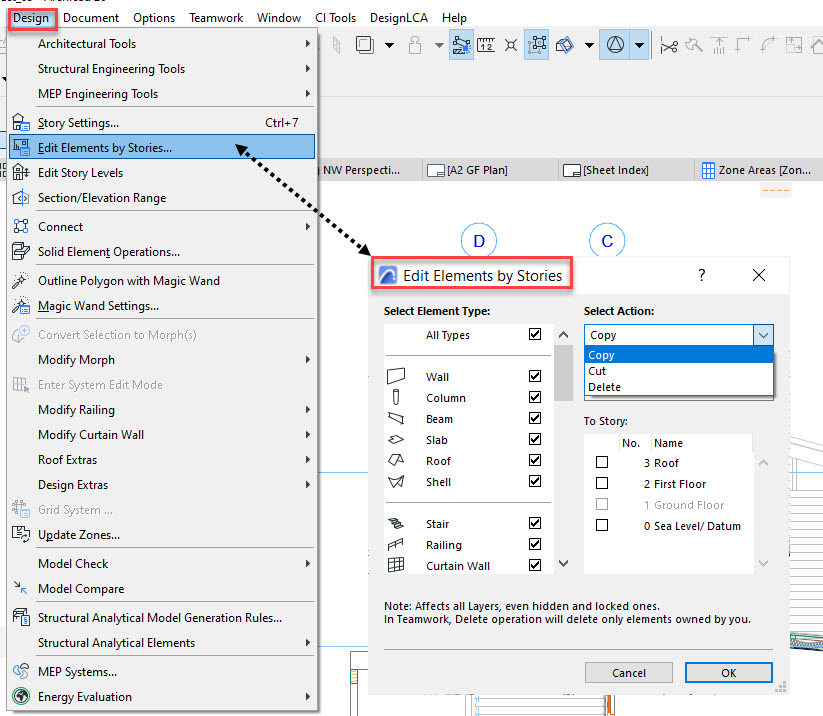This screenshot has height=716, width=823.
Task: Open Story Settings from the Design menu
Action: (162, 123)
